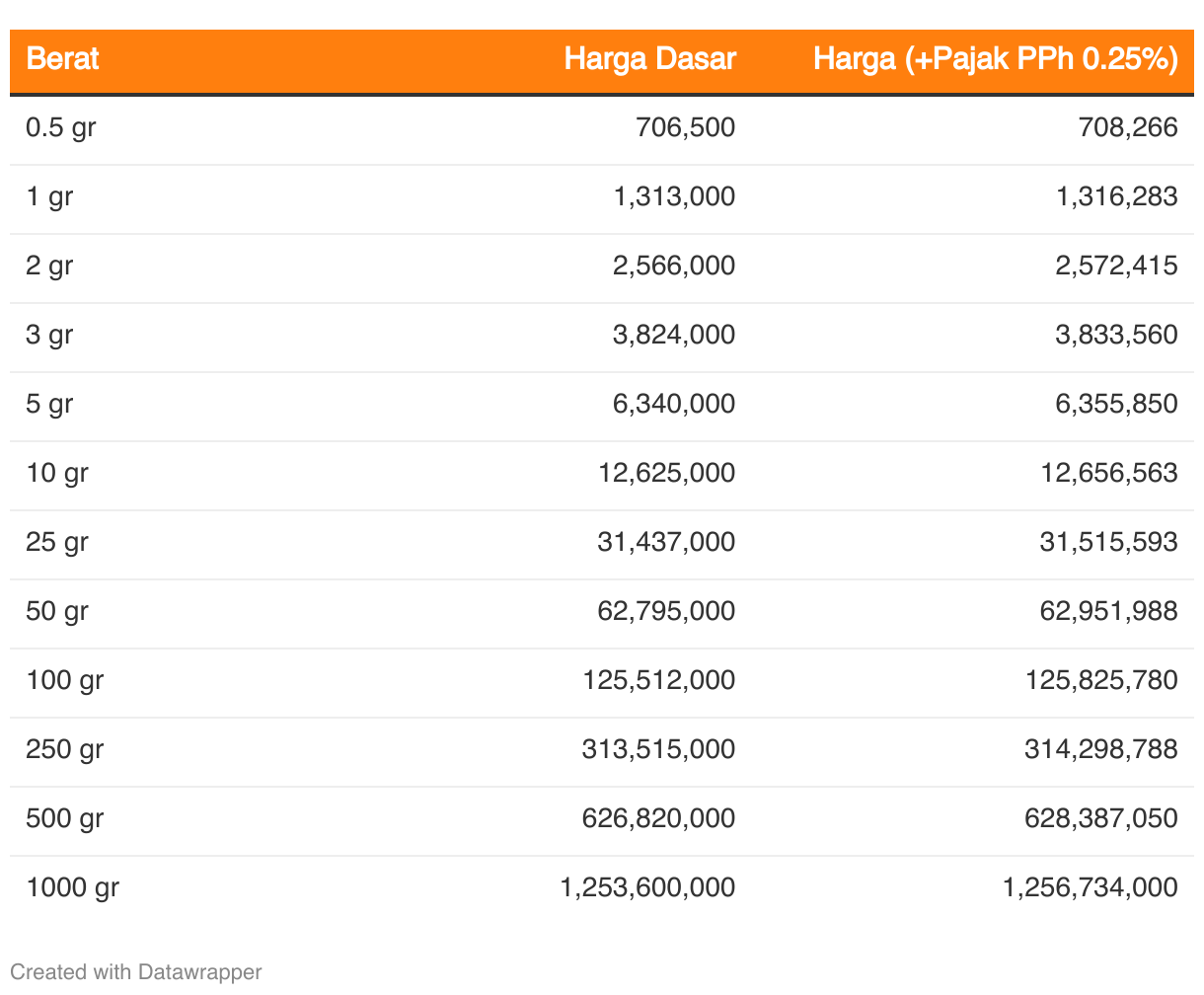
Task: Open the Created with Datawrapper link
Action: click(136, 972)
